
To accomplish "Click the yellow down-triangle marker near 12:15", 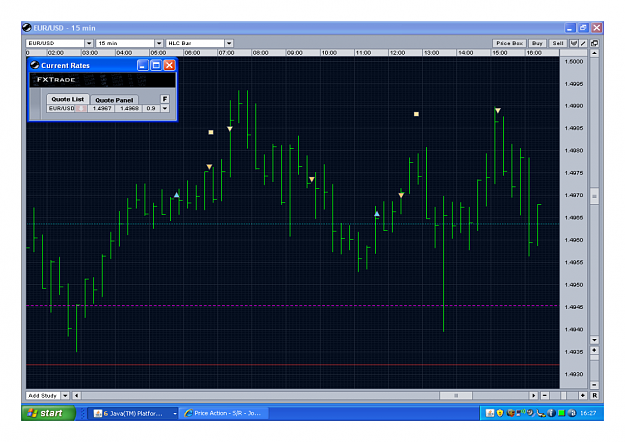I will (x=401, y=195).
